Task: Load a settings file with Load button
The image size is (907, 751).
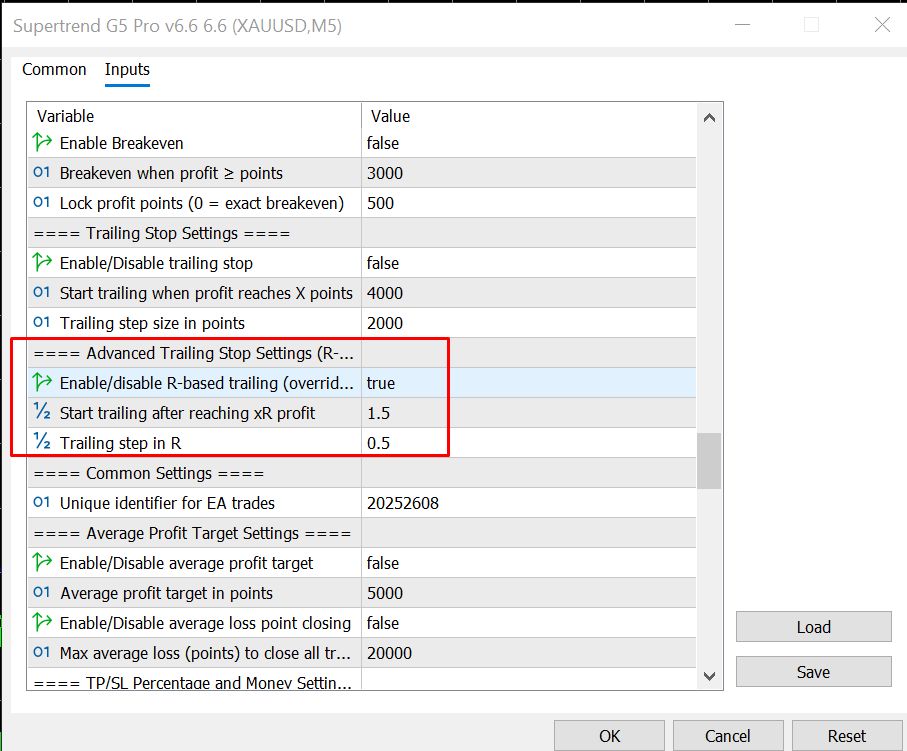Action: (x=813, y=627)
